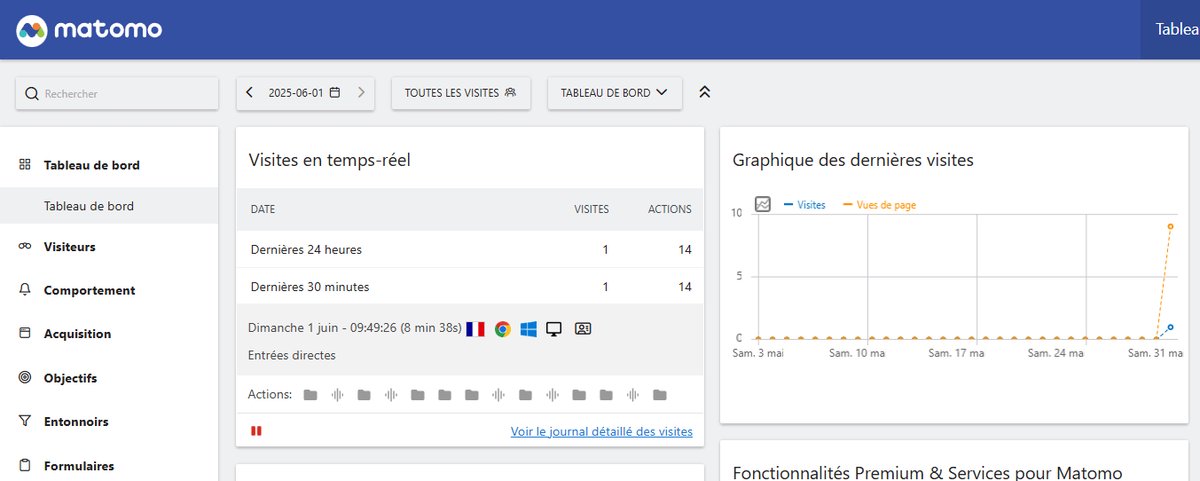The image size is (1200, 481).
Task: Click the Chrome browser icon
Action: point(502,328)
